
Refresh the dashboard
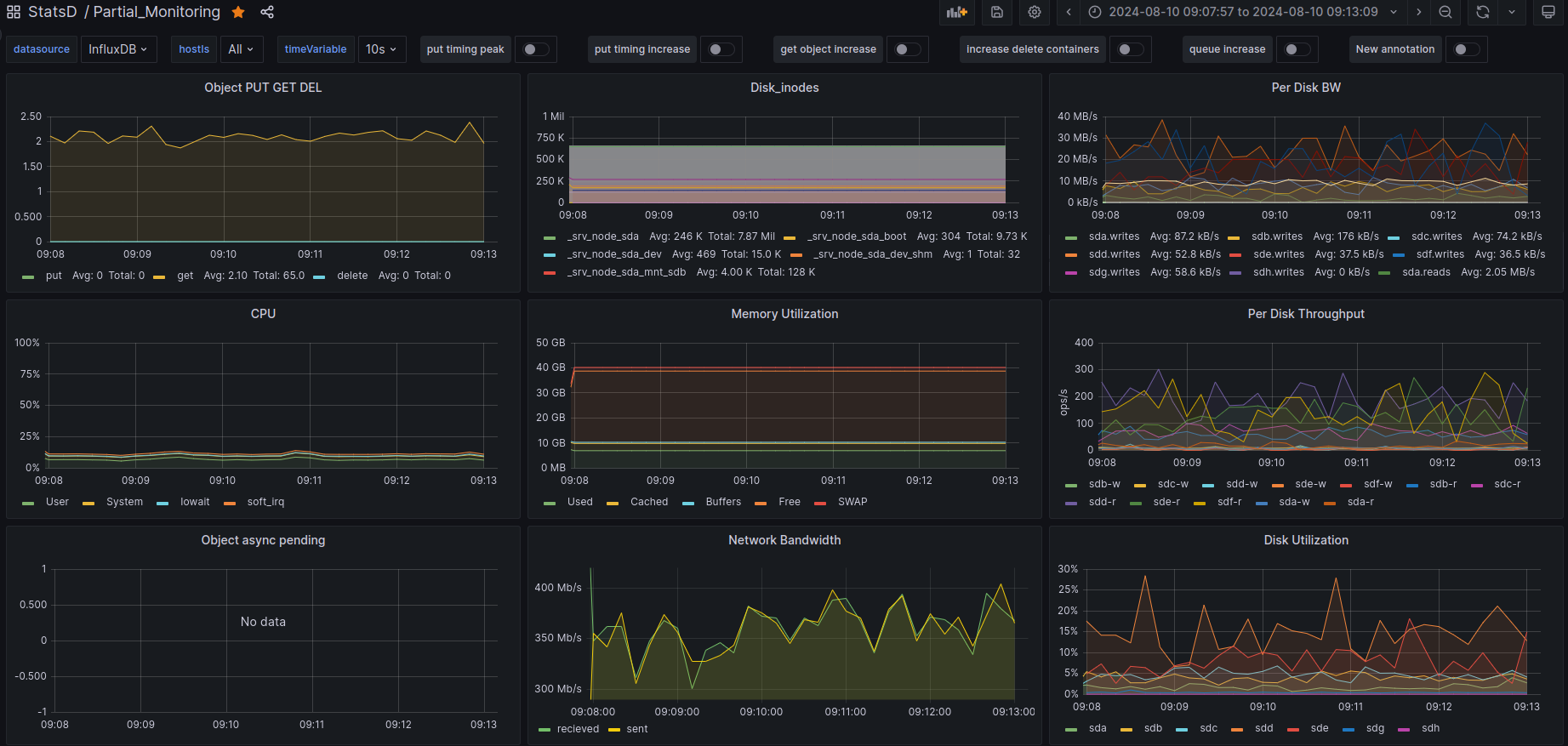tap(1483, 12)
